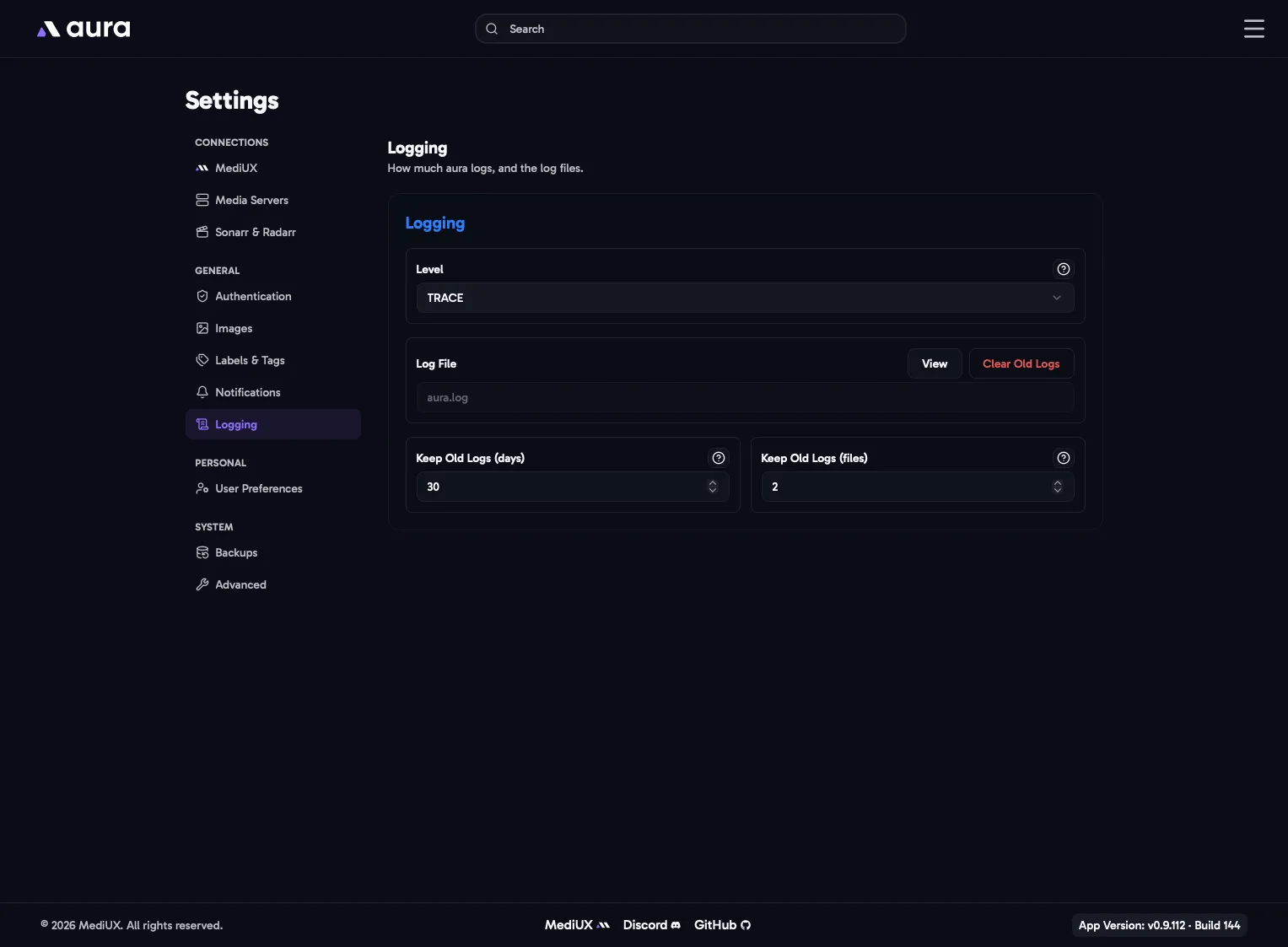The height and width of the screenshot is (947, 1288).
Task: Click the aura logo
Action: 84,29
